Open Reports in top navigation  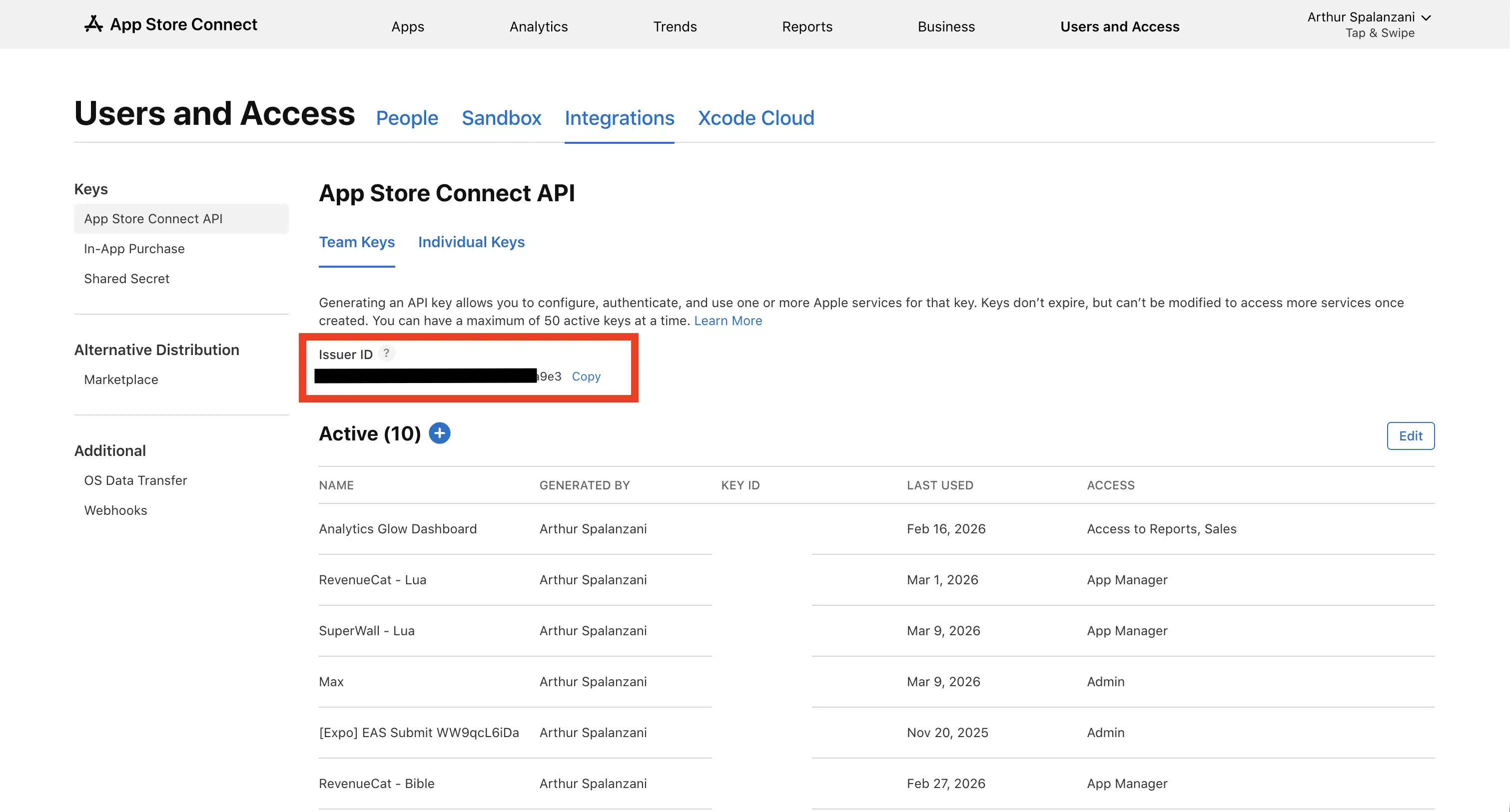(807, 26)
